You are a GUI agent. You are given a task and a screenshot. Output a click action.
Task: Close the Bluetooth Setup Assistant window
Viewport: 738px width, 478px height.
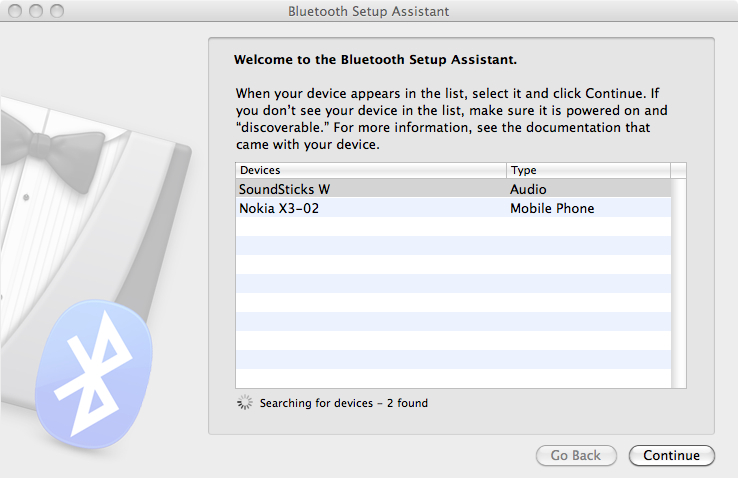coord(16,12)
